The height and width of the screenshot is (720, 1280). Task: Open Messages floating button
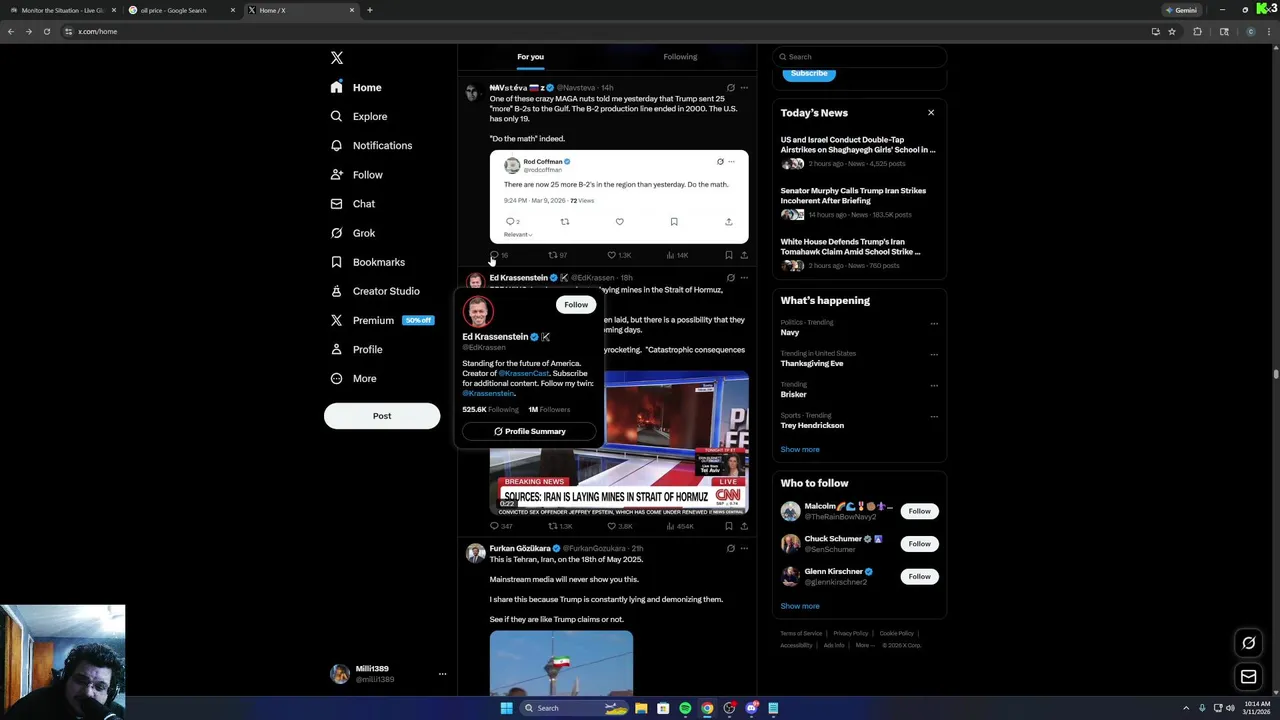[x=1248, y=677]
